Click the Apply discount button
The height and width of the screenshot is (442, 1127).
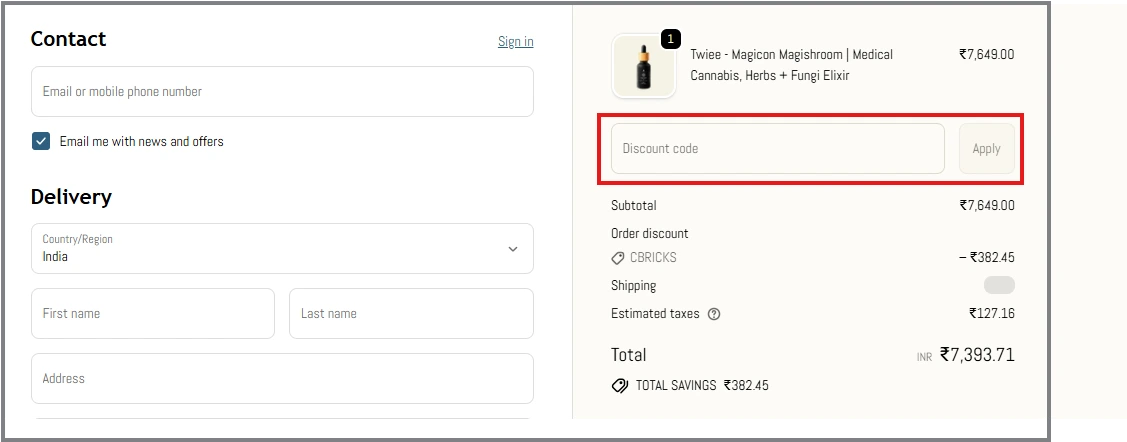(x=987, y=149)
